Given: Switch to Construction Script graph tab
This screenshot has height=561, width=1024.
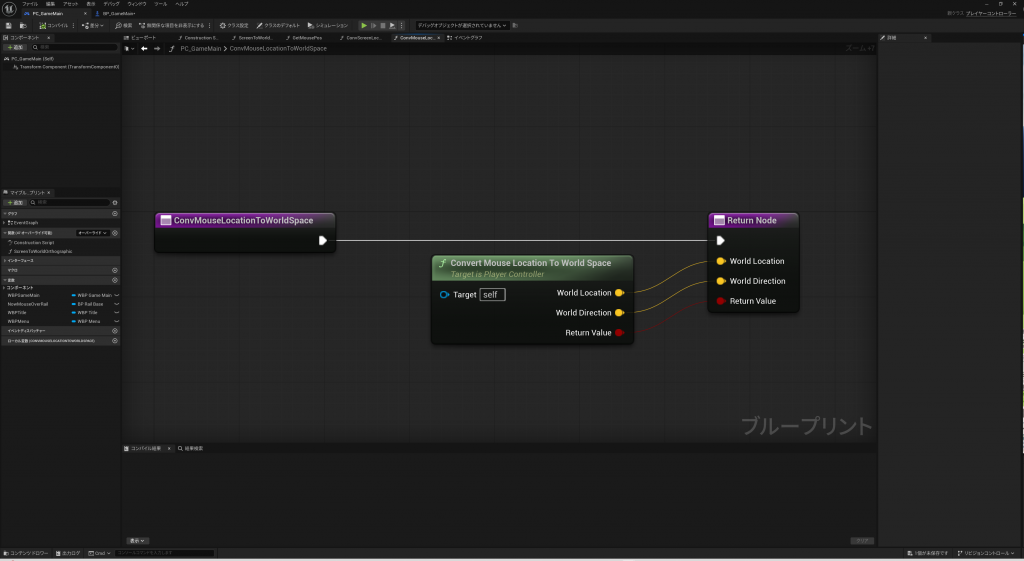Looking at the screenshot, I should point(199,38).
